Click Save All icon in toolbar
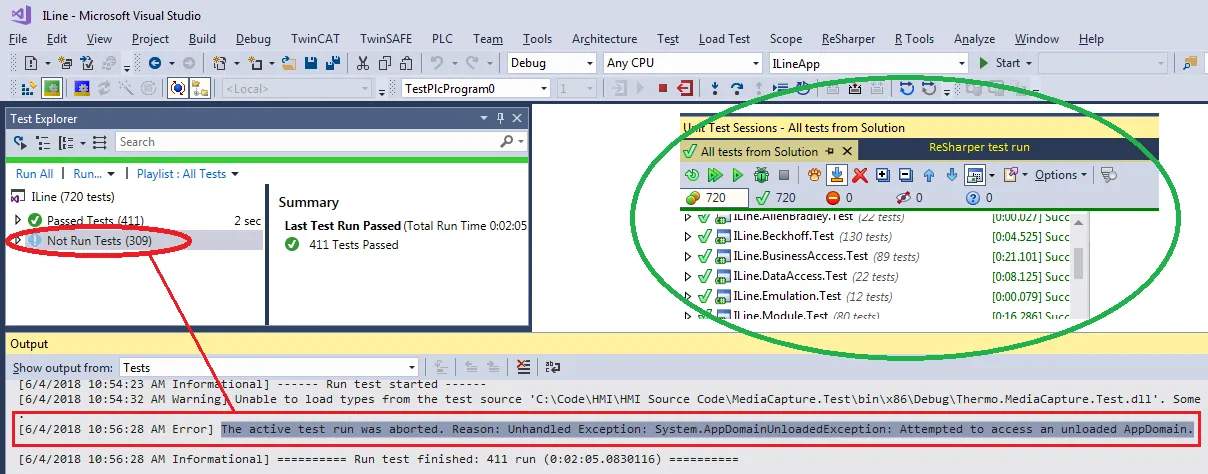Viewport: 1208px width, 474px height. click(334, 63)
